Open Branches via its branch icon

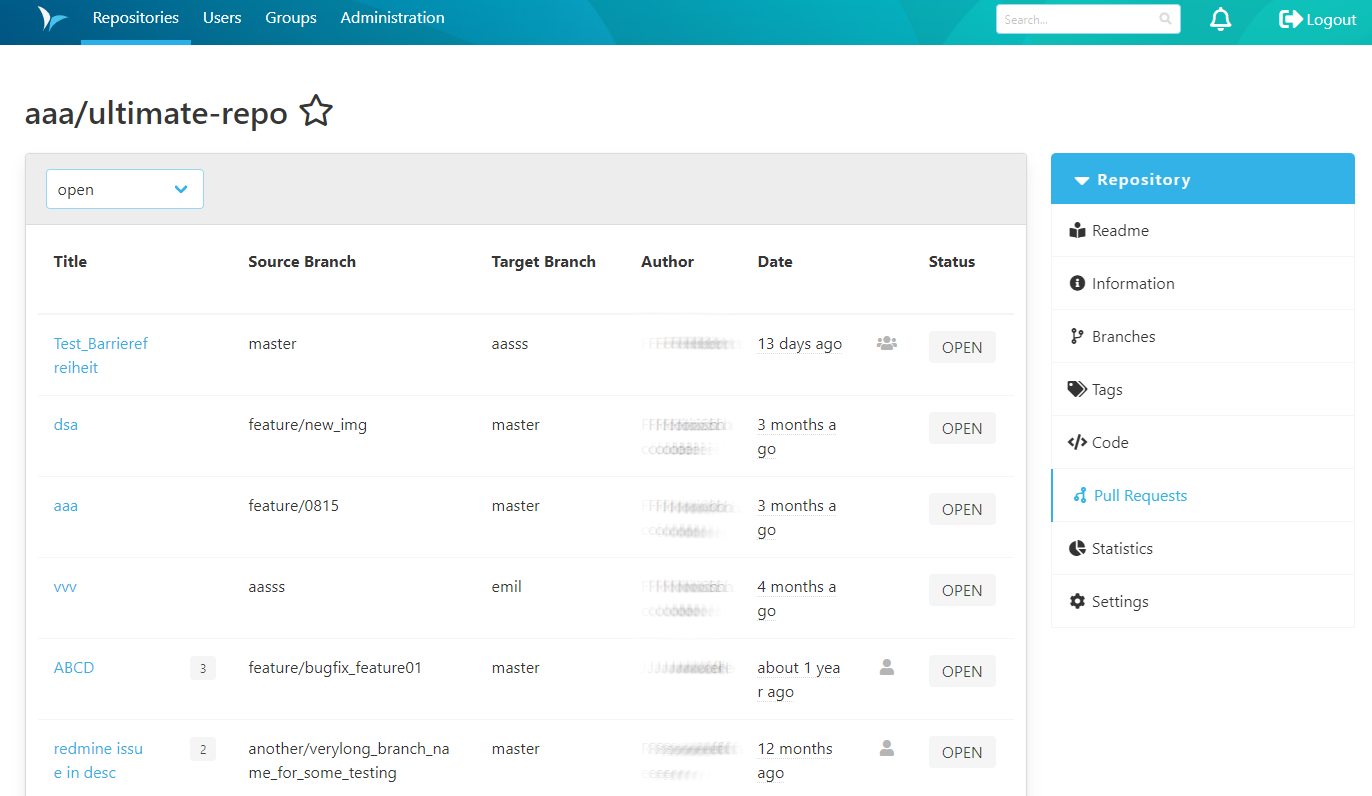point(1077,336)
